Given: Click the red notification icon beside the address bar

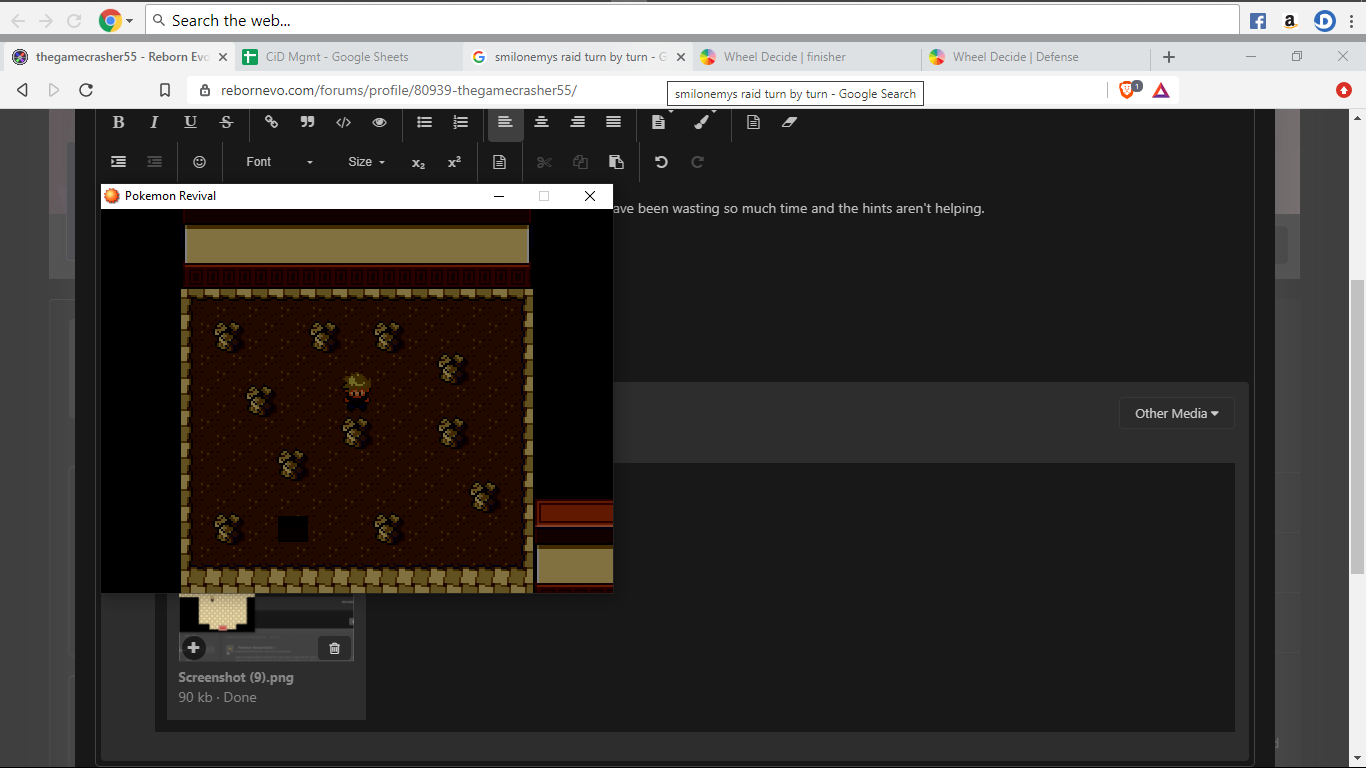Looking at the screenshot, I should tap(1344, 90).
